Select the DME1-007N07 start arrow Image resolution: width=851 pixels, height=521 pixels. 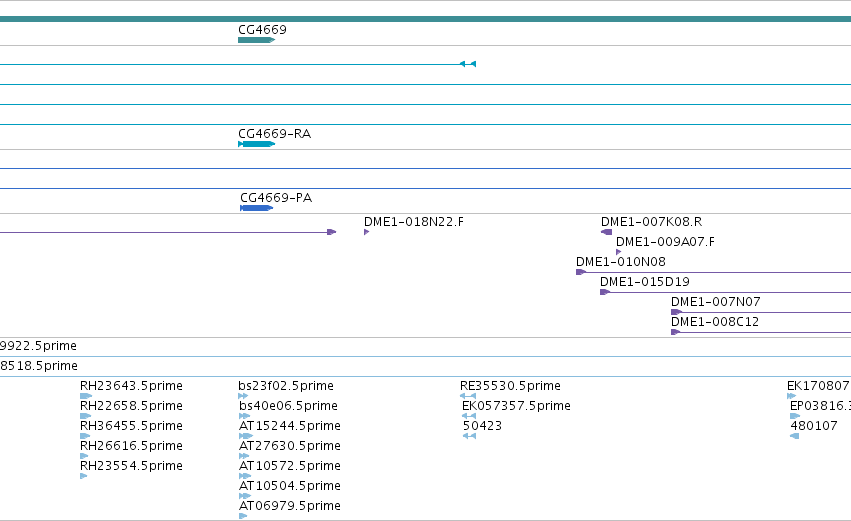(x=677, y=312)
